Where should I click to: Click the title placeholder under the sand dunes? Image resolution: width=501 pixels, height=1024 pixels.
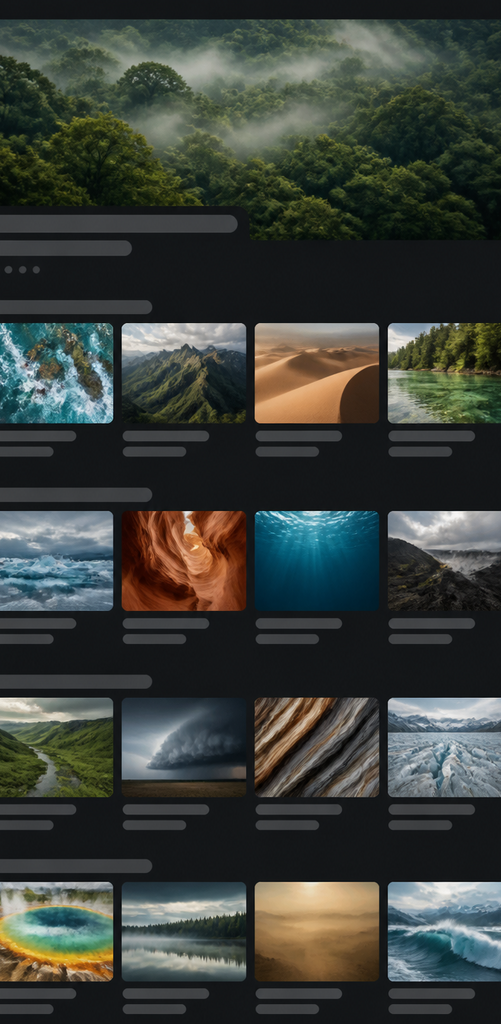[x=299, y=436]
